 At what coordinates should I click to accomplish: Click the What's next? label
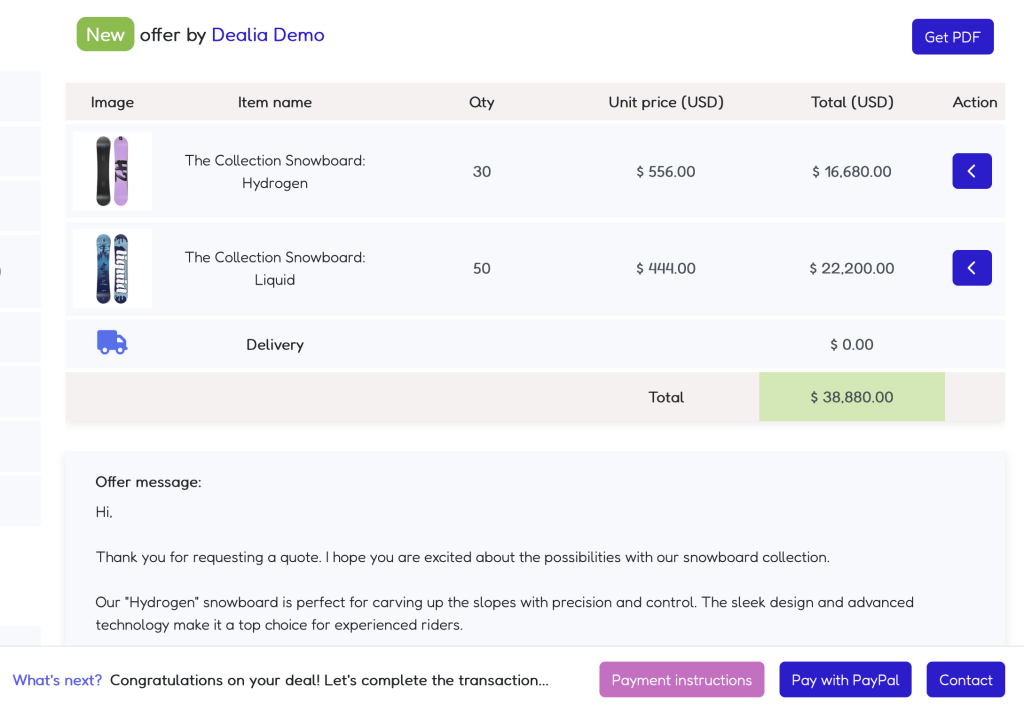[57, 680]
